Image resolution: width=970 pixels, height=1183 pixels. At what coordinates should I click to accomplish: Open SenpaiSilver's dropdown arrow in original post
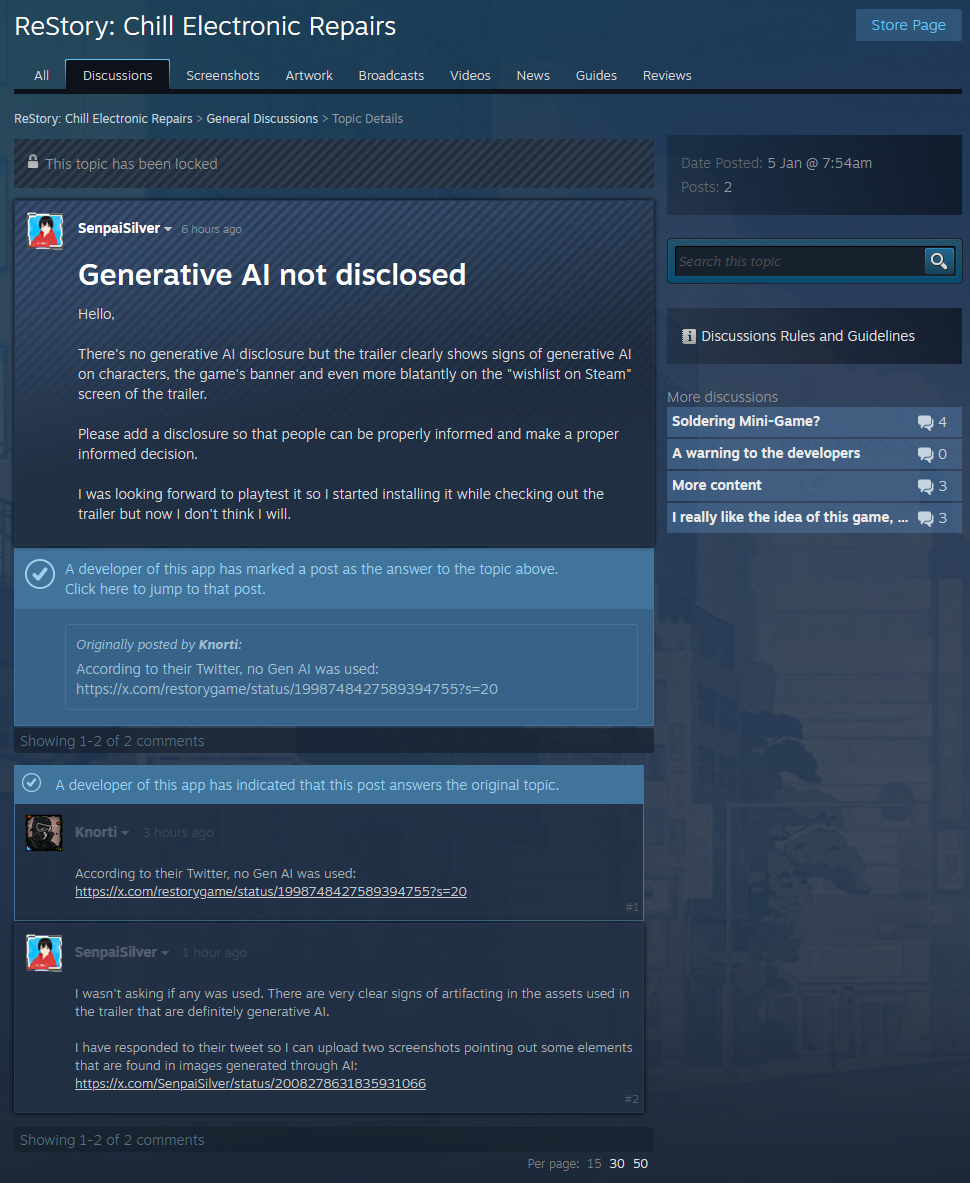168,229
